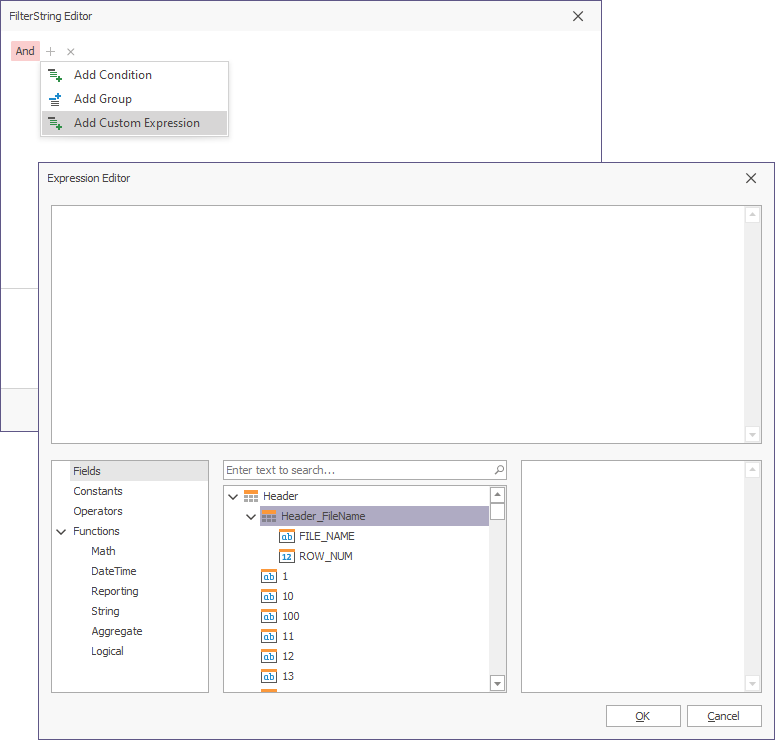The width and height of the screenshot is (775, 740).
Task: Click the ROW_NUM numeric field icon
Action: coord(287,557)
